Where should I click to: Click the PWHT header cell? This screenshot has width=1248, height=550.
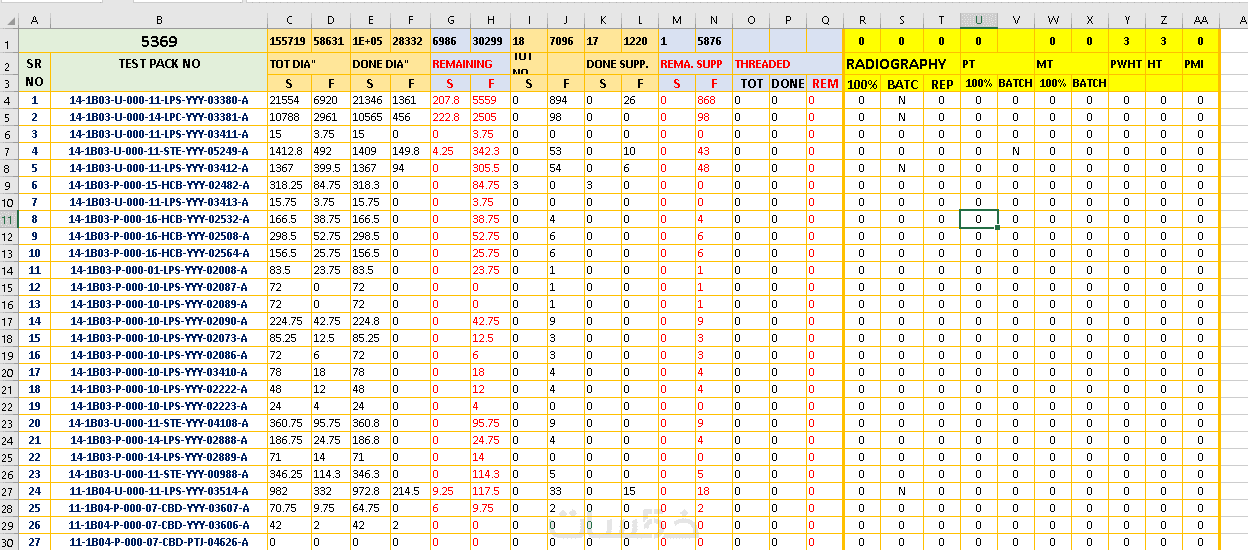tap(1127, 64)
